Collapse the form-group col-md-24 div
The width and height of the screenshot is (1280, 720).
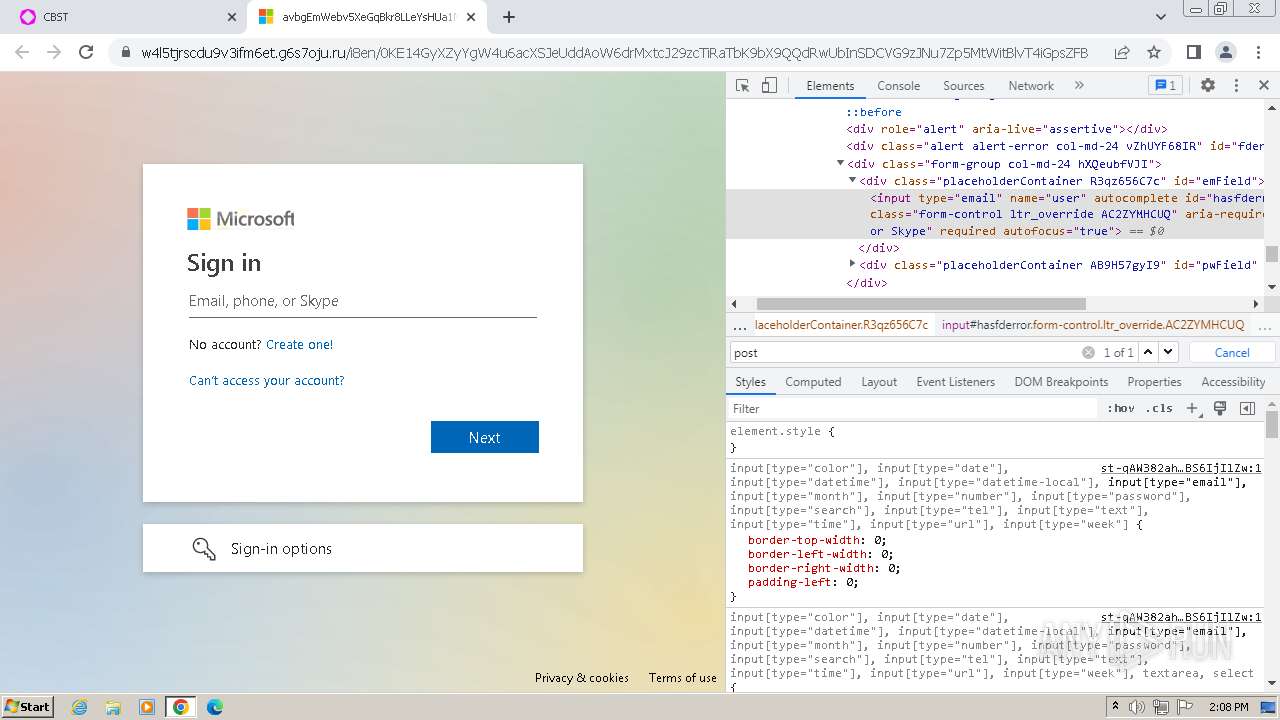point(840,163)
